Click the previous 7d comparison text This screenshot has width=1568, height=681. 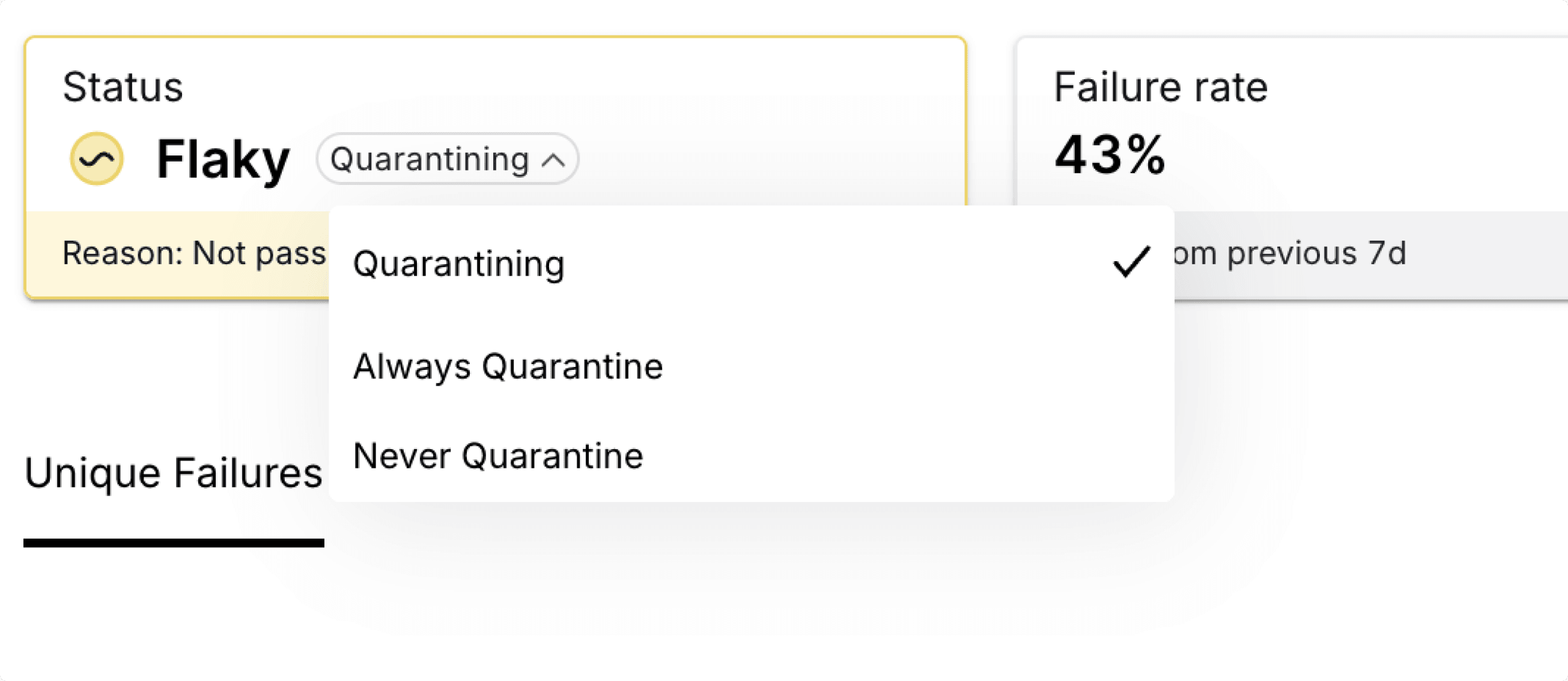coord(1289,253)
